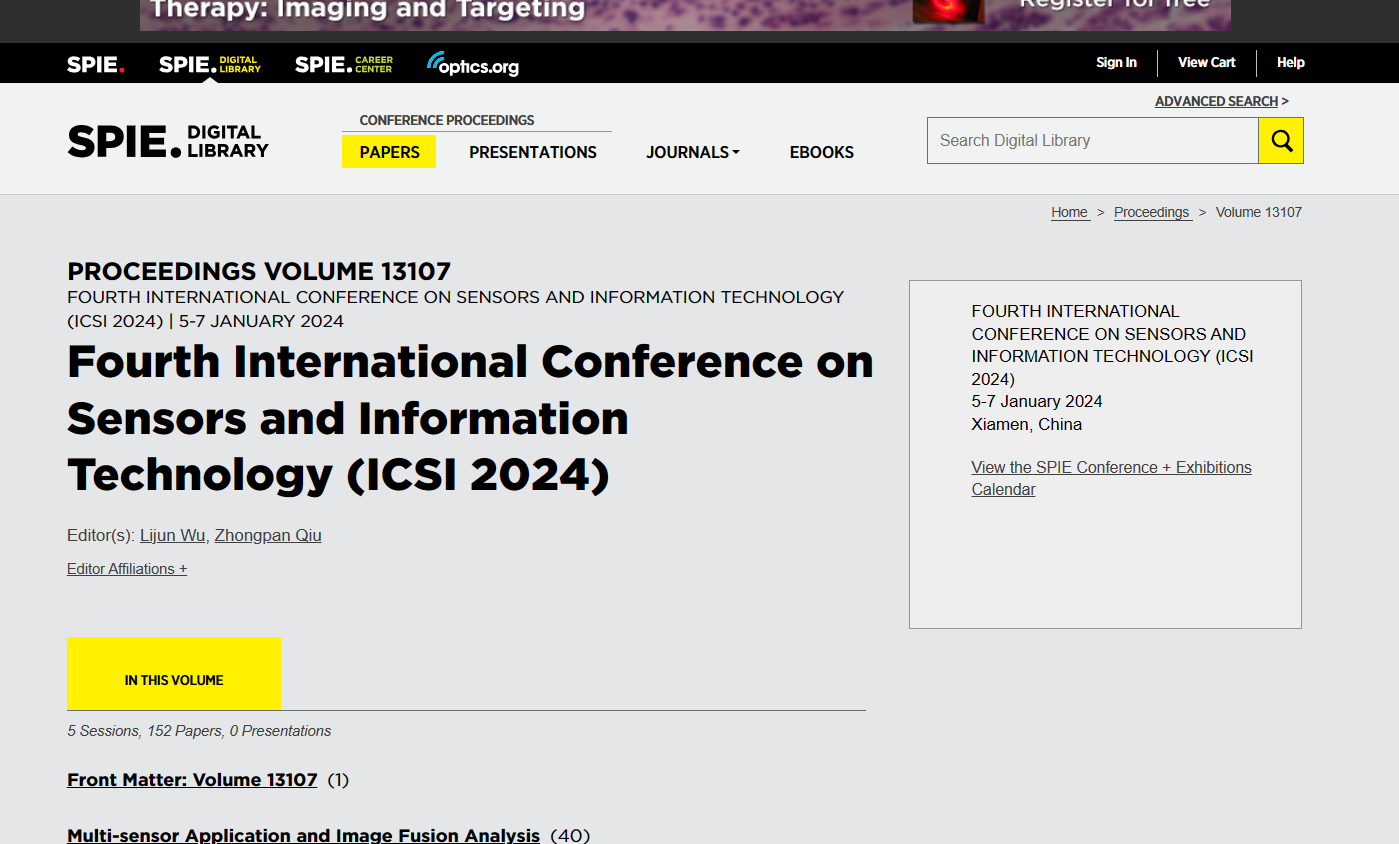Go to Proceedings breadcrumb
This screenshot has width=1399, height=844.
click(x=1152, y=212)
